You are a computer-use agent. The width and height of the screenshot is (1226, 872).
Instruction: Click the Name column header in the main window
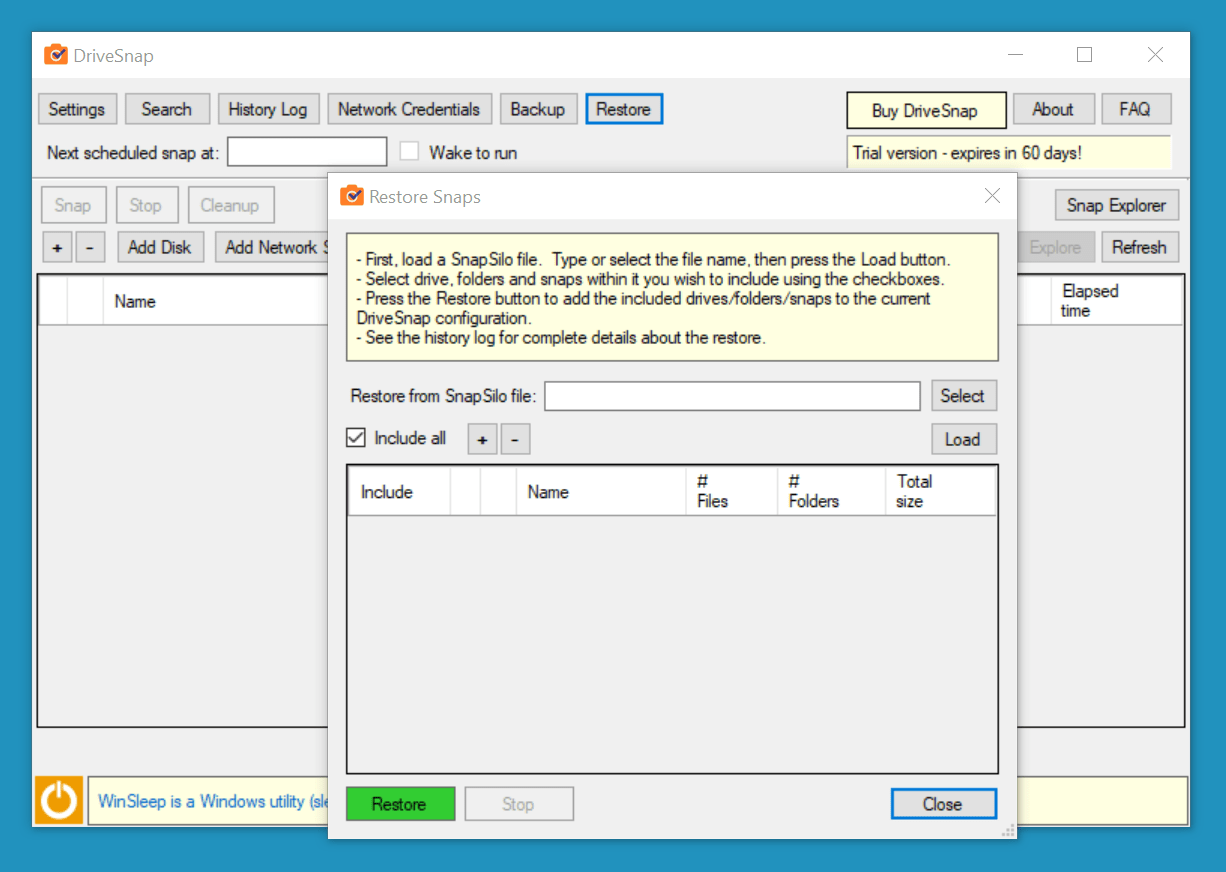coord(215,300)
